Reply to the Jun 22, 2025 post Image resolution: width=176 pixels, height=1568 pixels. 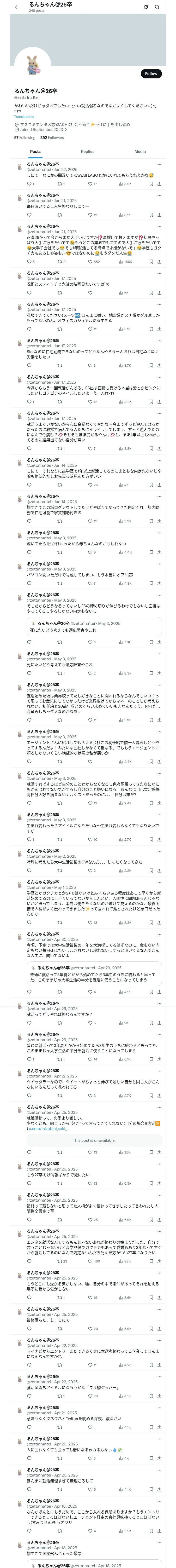tap(29, 183)
